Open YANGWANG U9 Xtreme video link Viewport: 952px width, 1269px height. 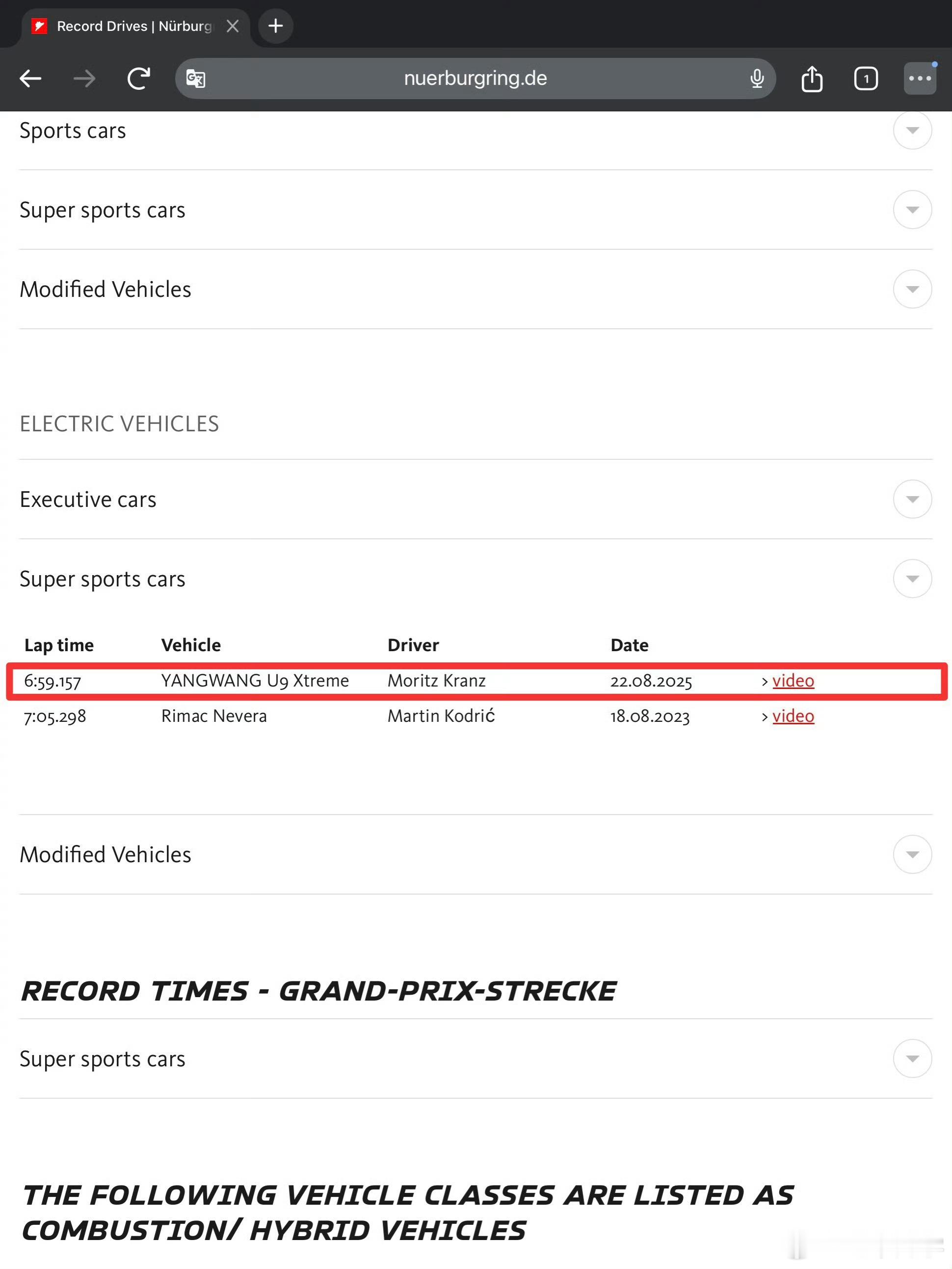[x=793, y=681]
